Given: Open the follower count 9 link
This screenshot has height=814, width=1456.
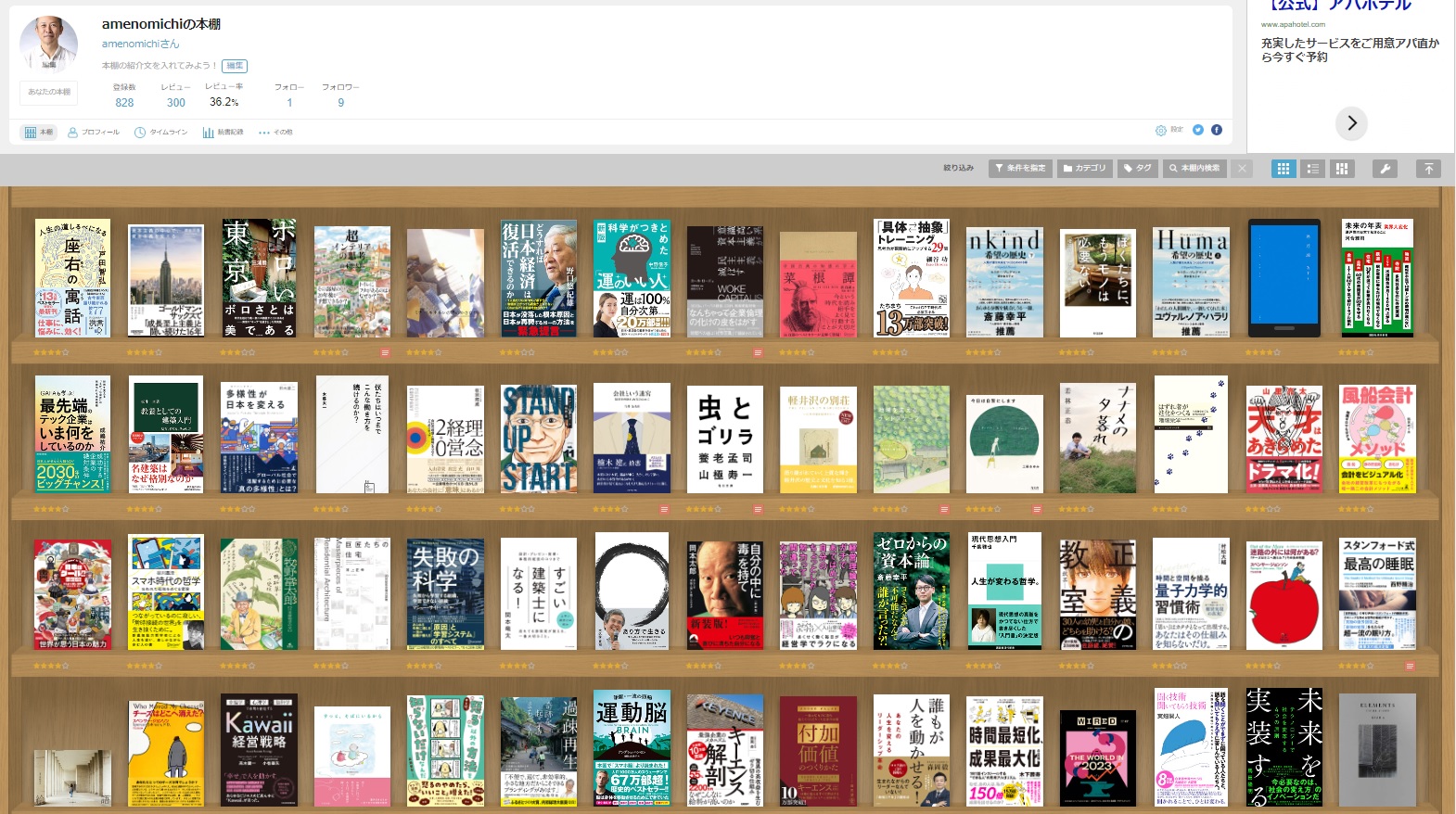Looking at the screenshot, I should [x=340, y=103].
